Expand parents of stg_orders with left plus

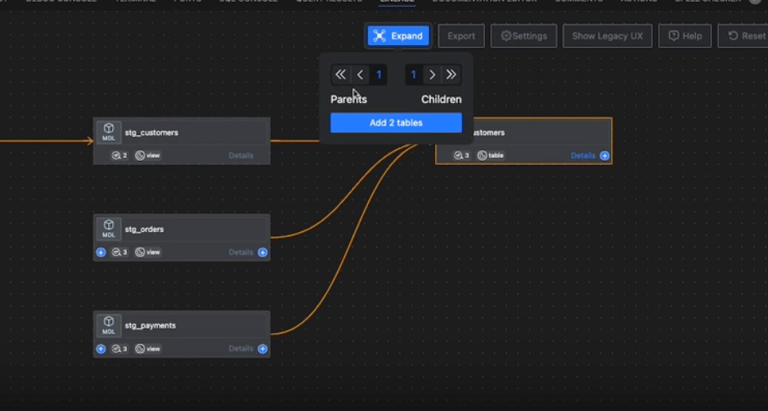pyautogui.click(x=101, y=252)
